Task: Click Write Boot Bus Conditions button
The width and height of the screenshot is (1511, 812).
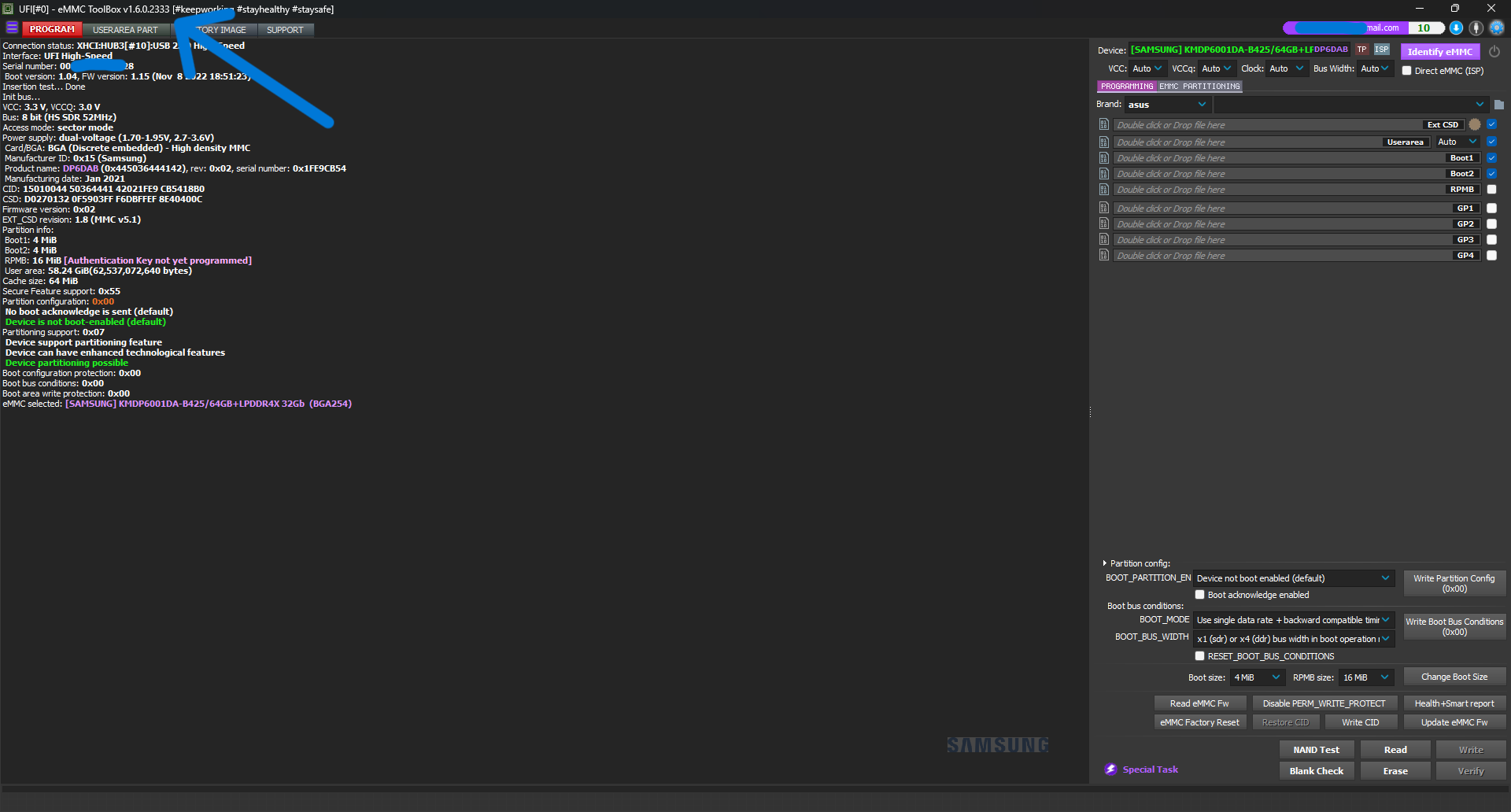Action: click(x=1454, y=626)
